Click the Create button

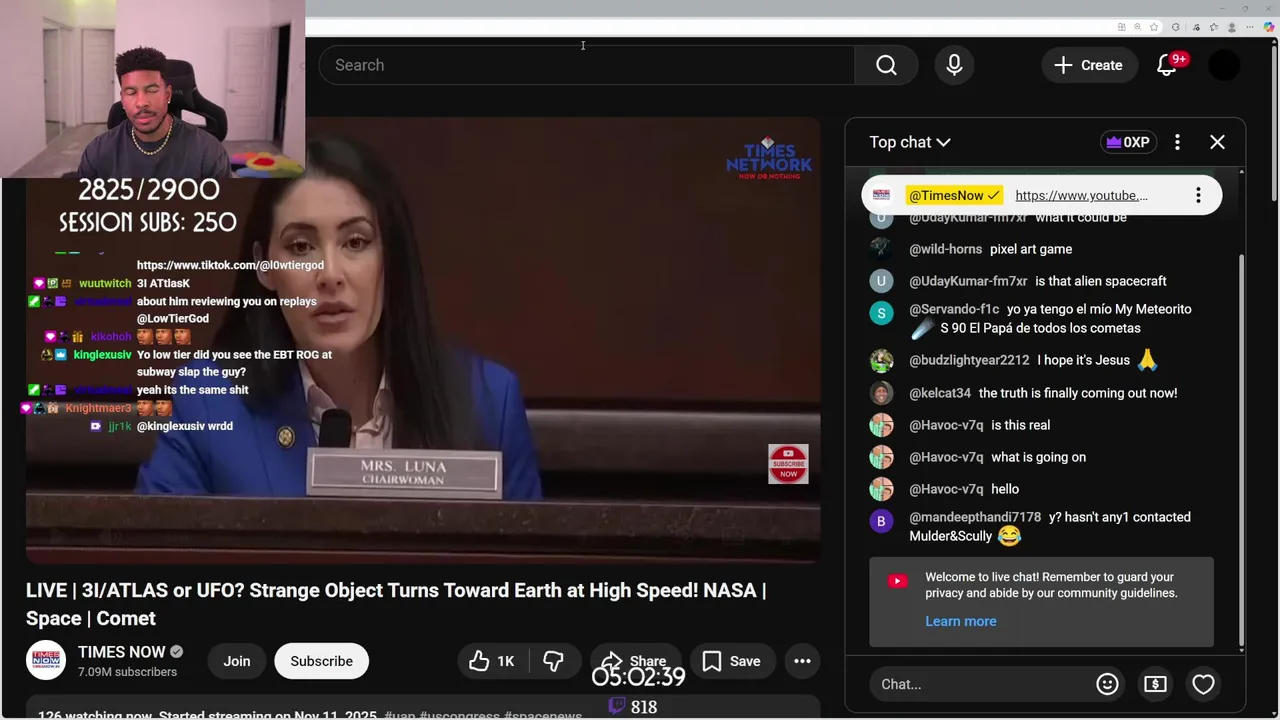[1089, 65]
